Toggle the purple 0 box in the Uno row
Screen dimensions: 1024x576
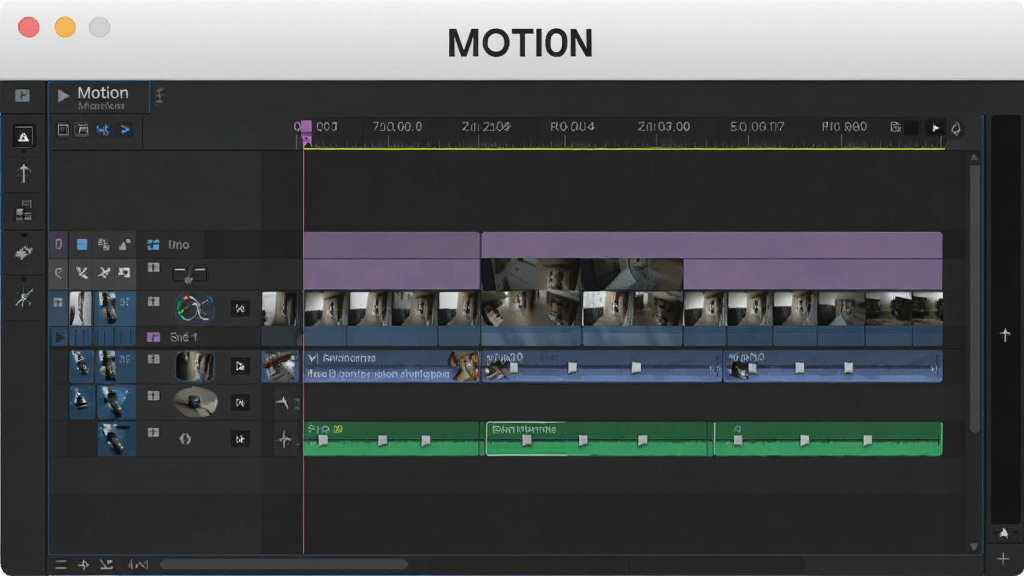(x=58, y=244)
